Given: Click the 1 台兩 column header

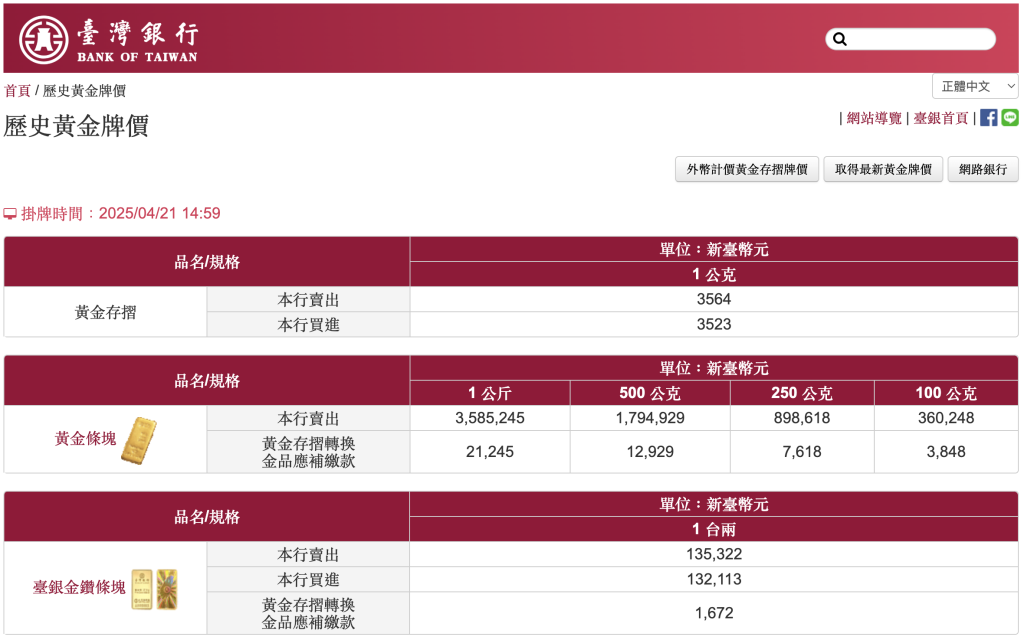Looking at the screenshot, I should (714, 530).
